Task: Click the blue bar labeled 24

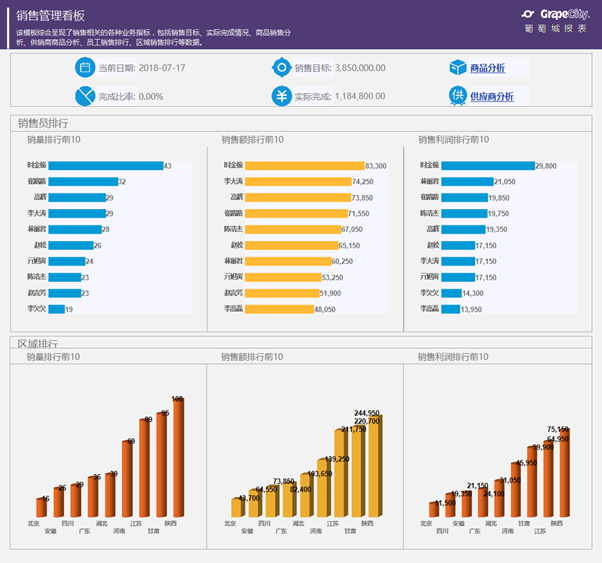Action: pyautogui.click(x=67, y=261)
